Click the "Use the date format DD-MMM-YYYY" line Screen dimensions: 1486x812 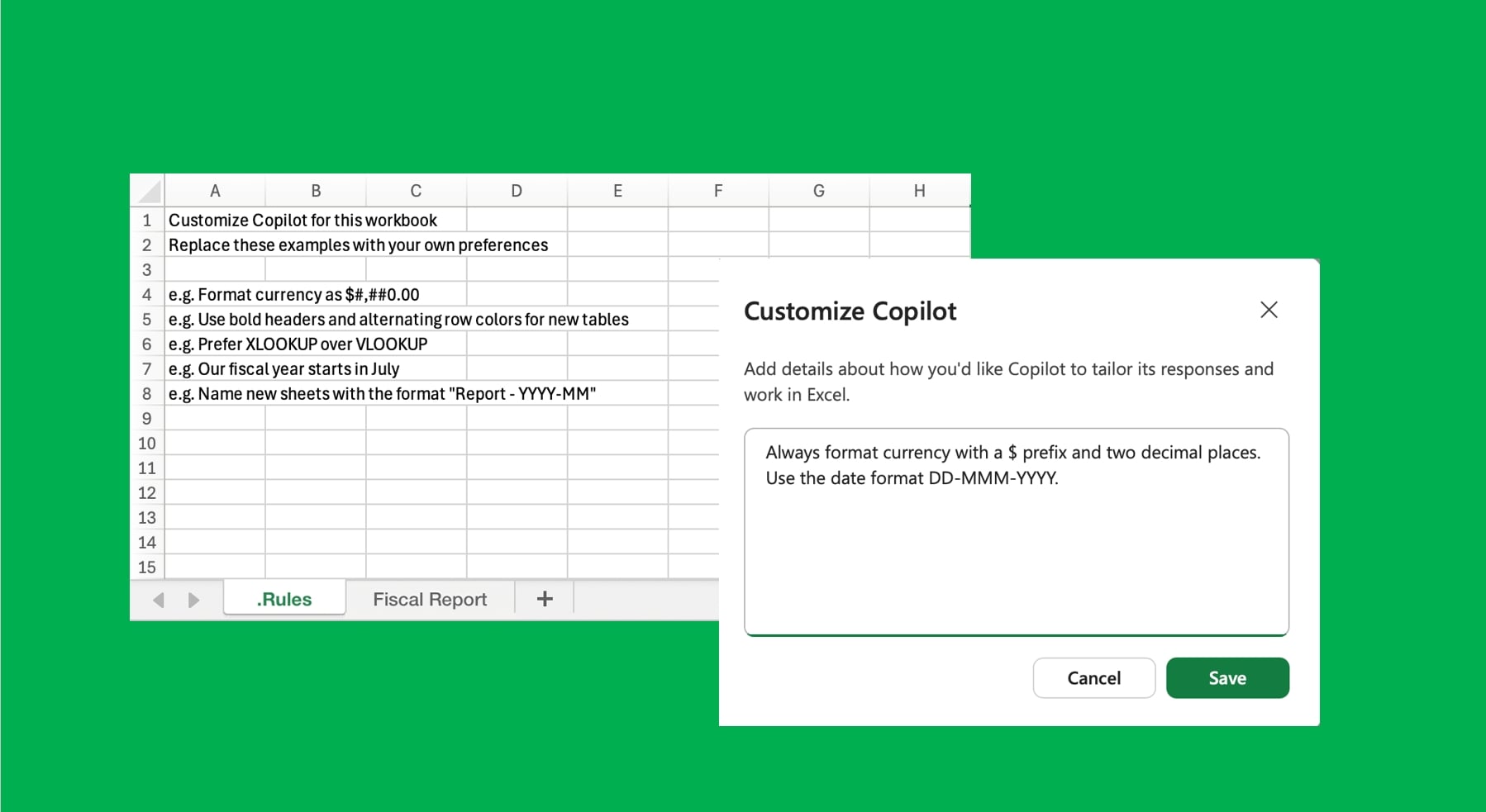[912, 477]
